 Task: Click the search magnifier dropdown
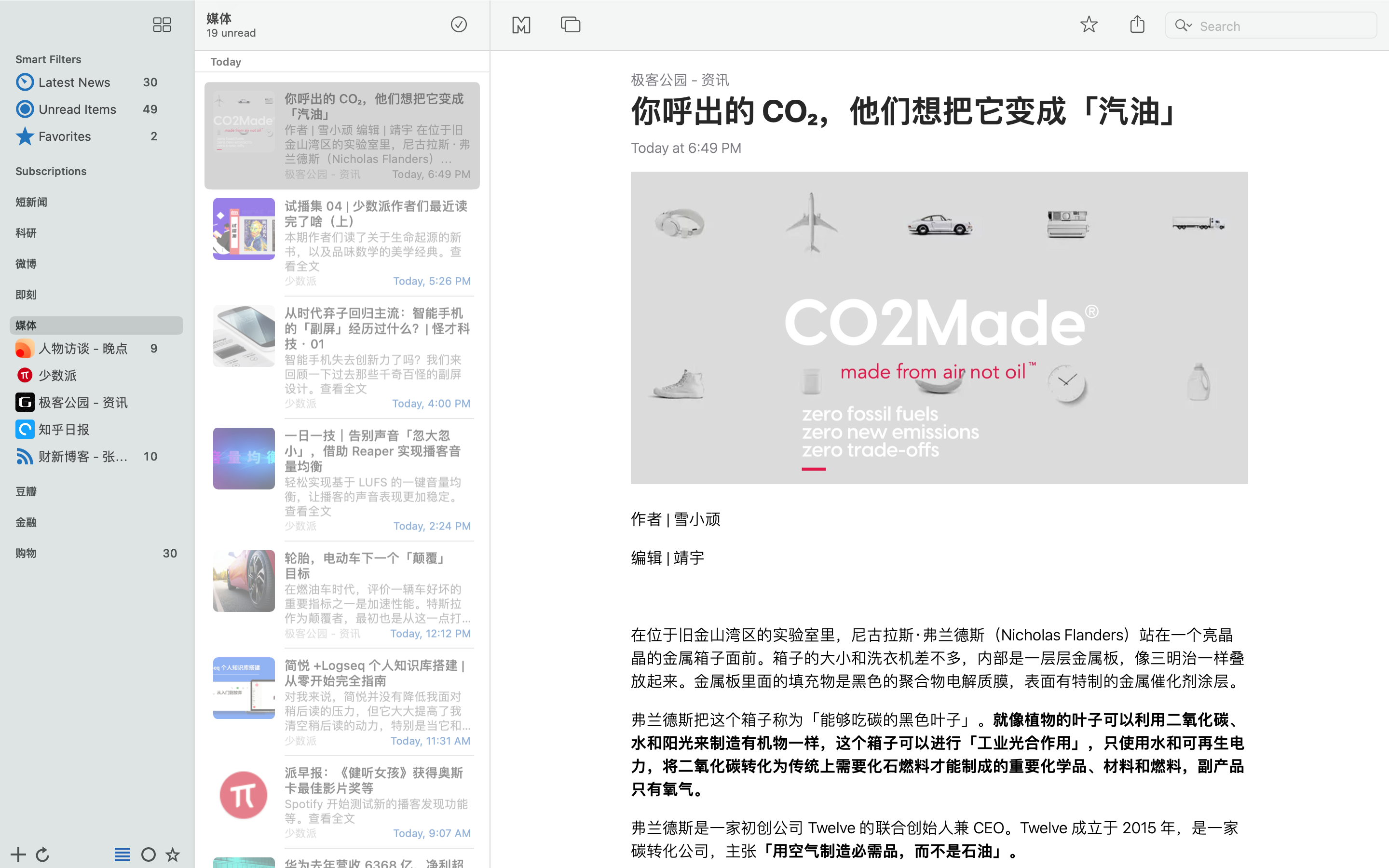tap(1184, 26)
